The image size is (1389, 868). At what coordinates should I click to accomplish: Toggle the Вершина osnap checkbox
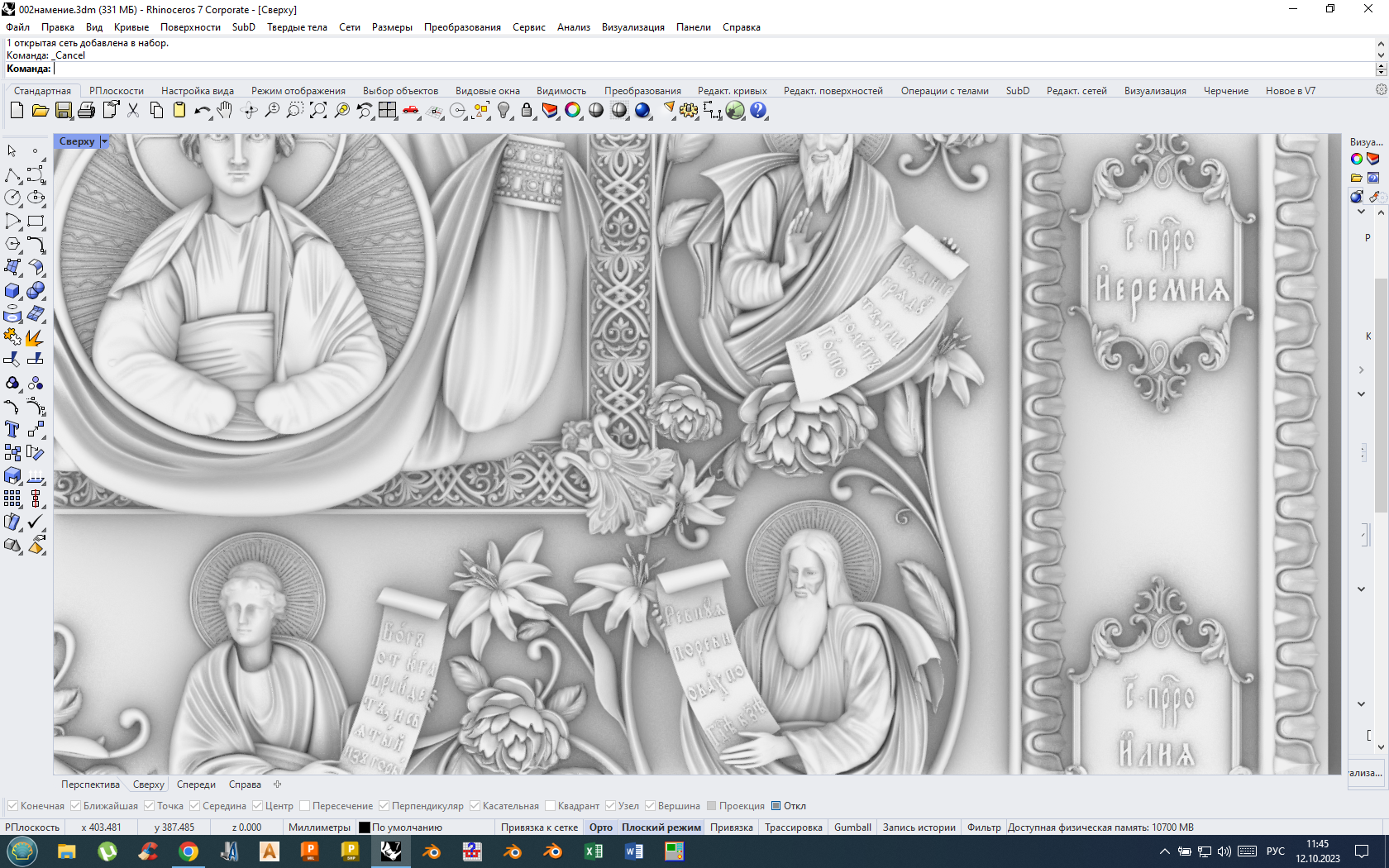pos(650,806)
